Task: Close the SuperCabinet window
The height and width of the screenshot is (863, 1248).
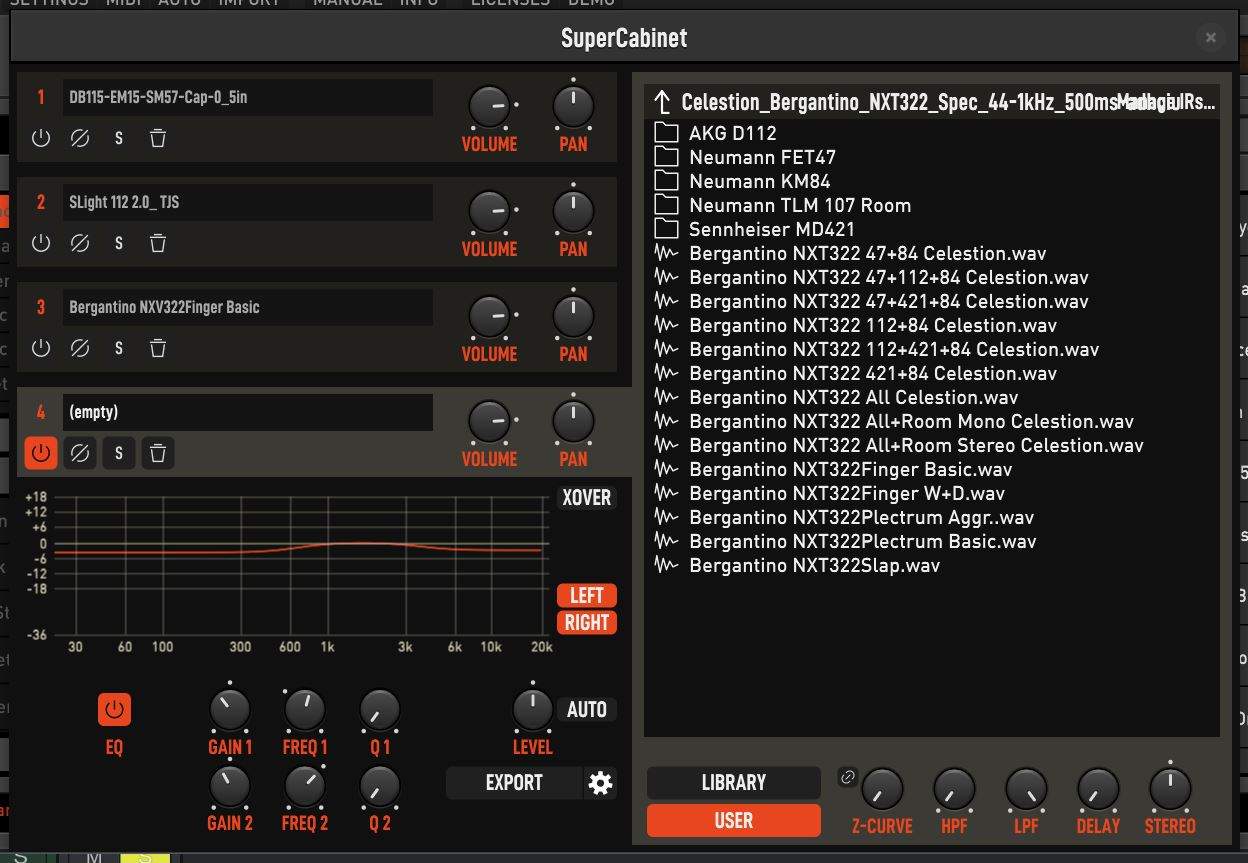Action: tap(1210, 38)
